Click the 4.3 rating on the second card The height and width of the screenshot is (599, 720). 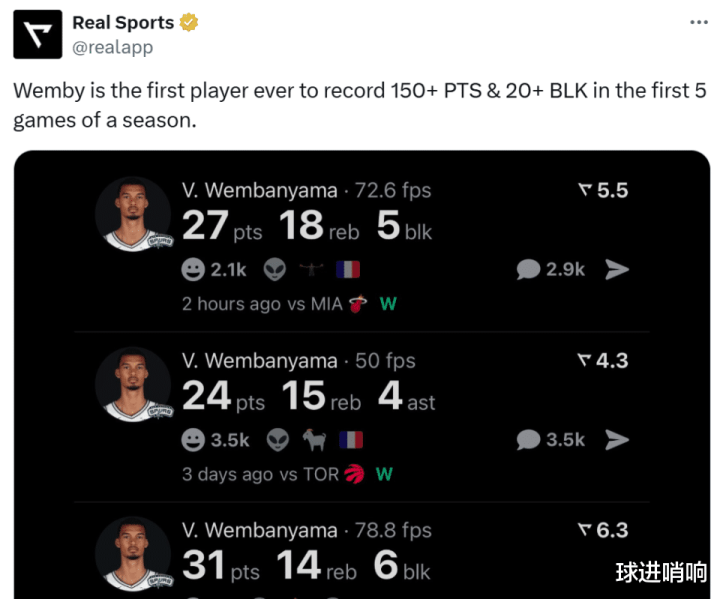coord(603,360)
